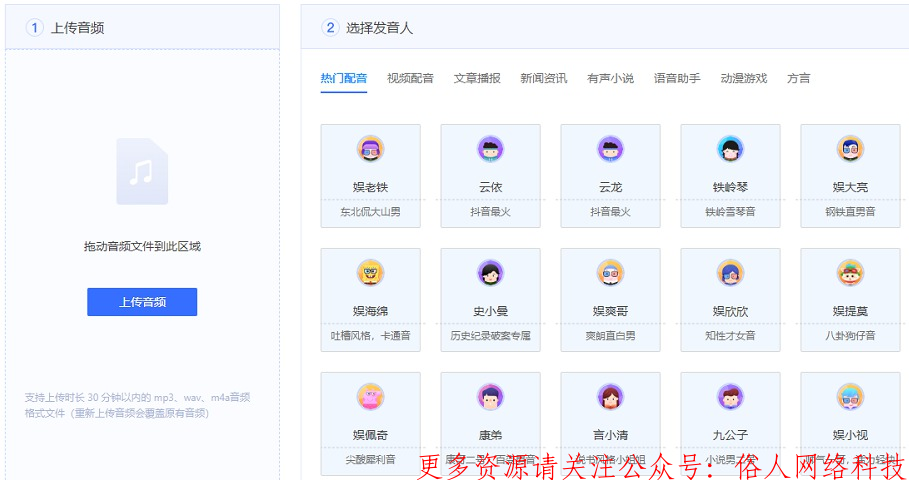Choose the 铁岭琴 voice avatar
Viewport: 909px width, 480px height.
pos(730,149)
